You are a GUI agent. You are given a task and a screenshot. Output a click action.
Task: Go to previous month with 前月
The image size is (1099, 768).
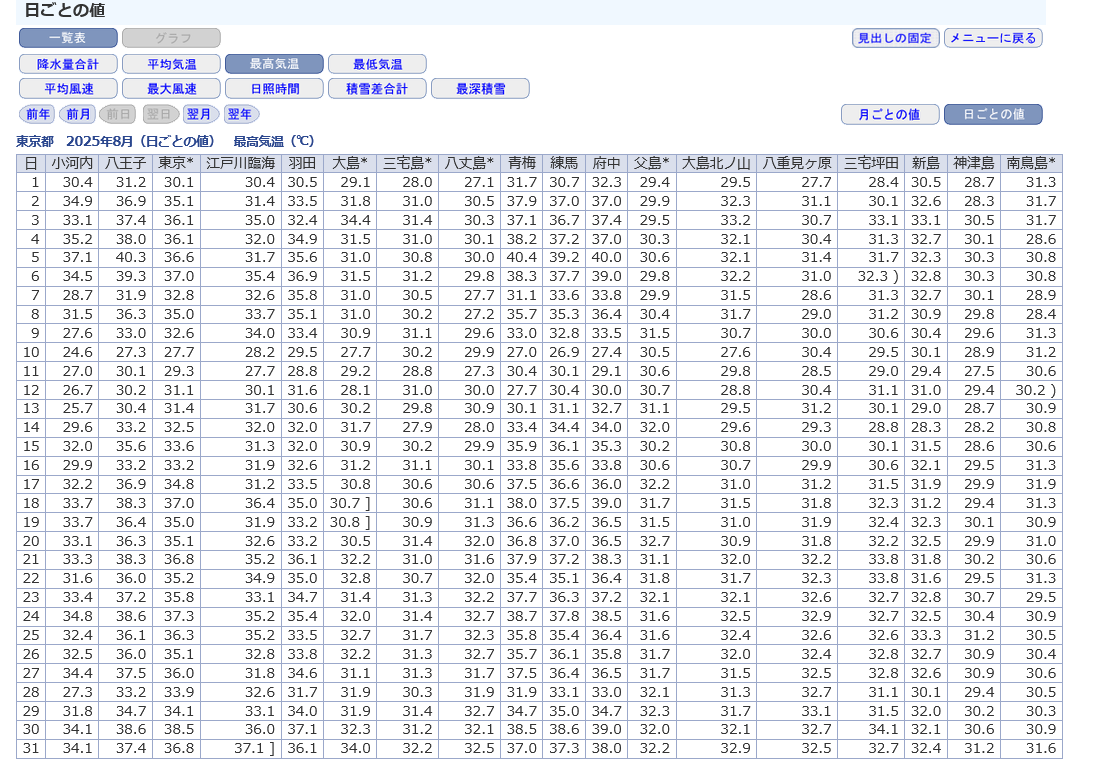tap(78, 114)
